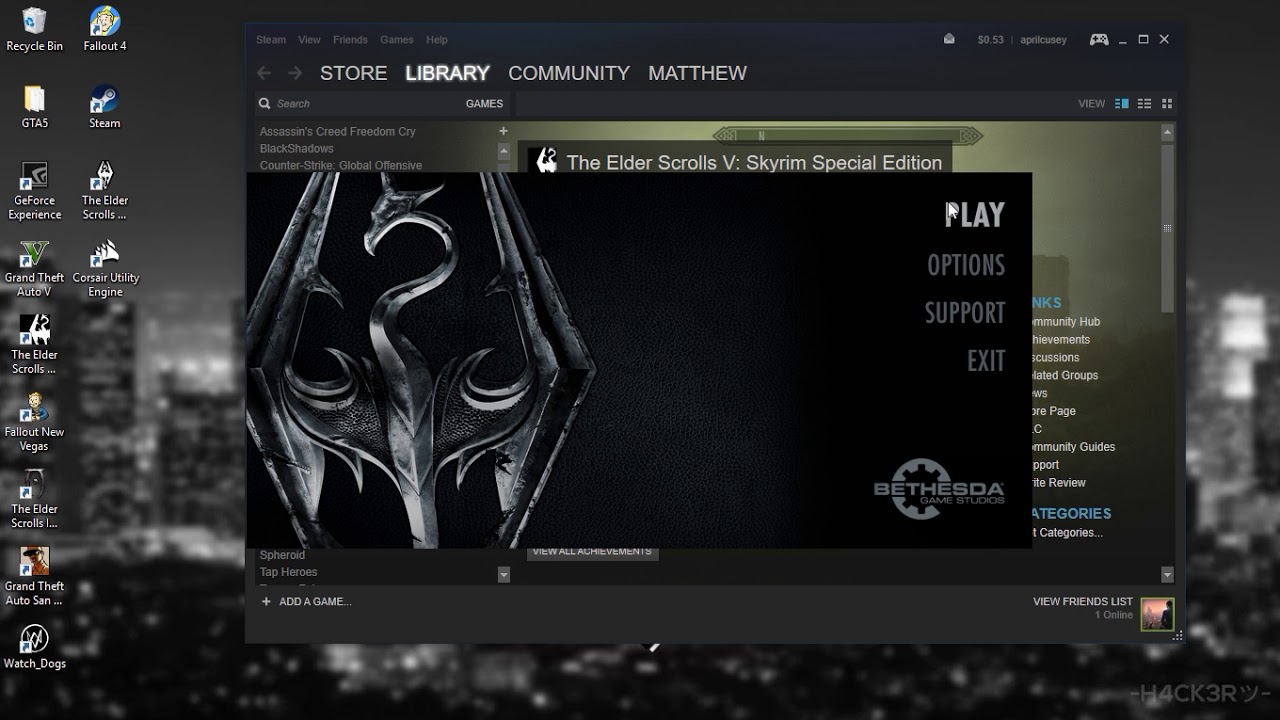Click game list scroll down arrow

pyautogui.click(x=504, y=575)
